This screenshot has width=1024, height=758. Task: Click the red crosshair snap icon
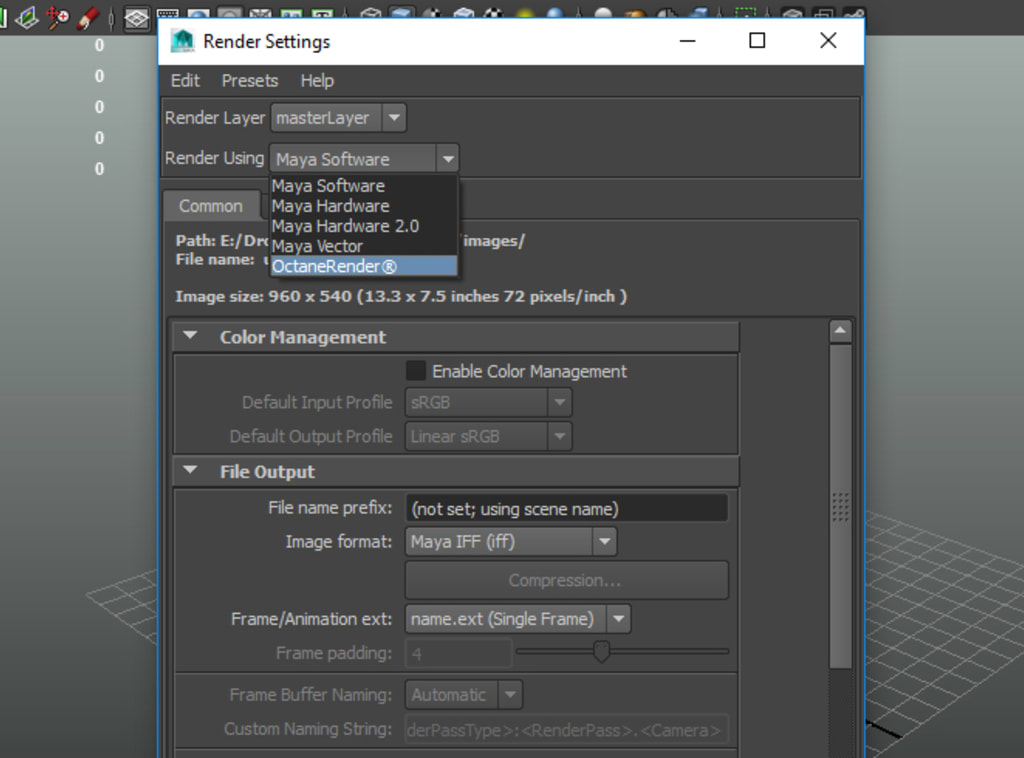pos(57,17)
